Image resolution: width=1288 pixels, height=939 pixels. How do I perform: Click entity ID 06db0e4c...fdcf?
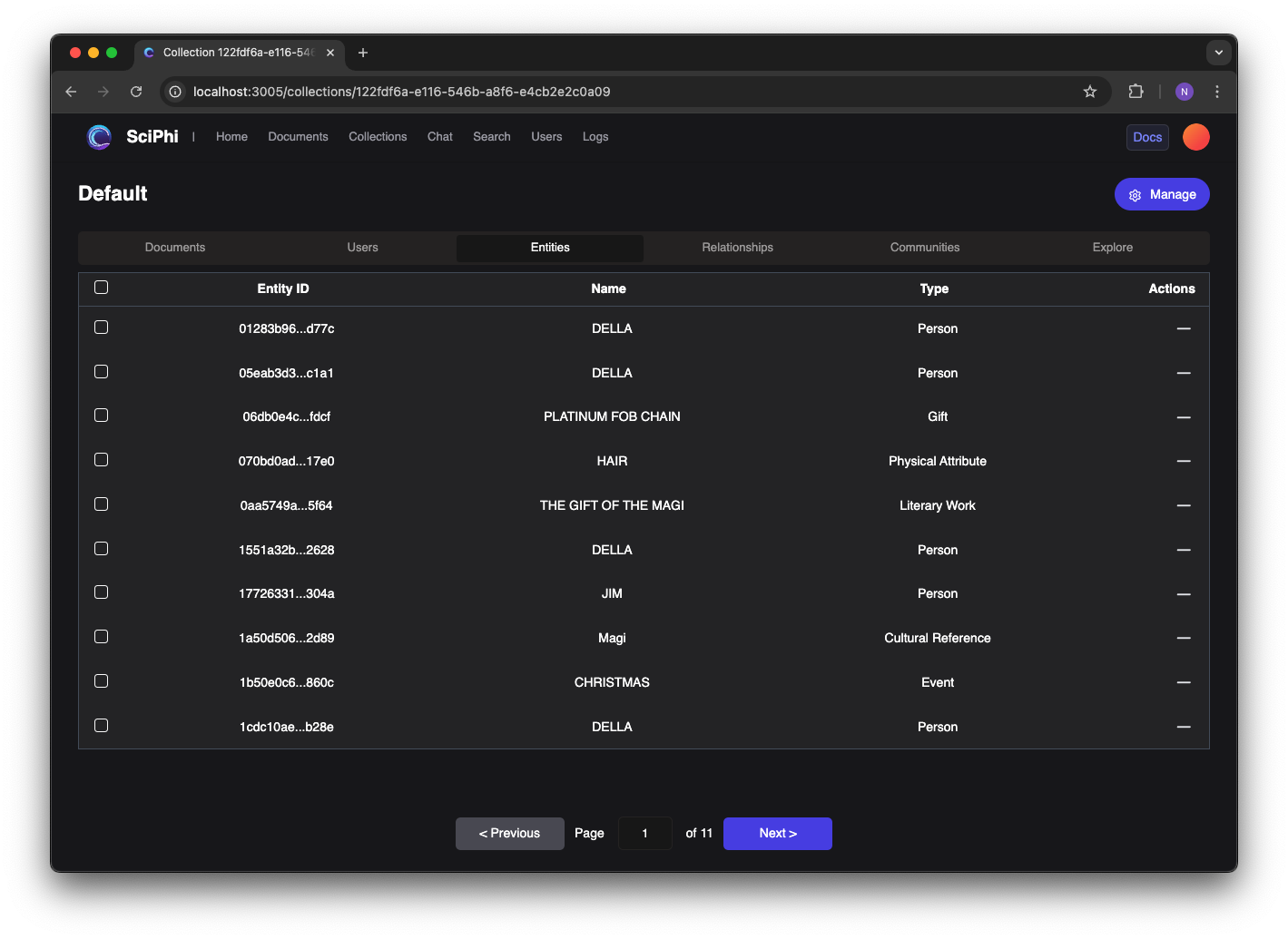[287, 417]
